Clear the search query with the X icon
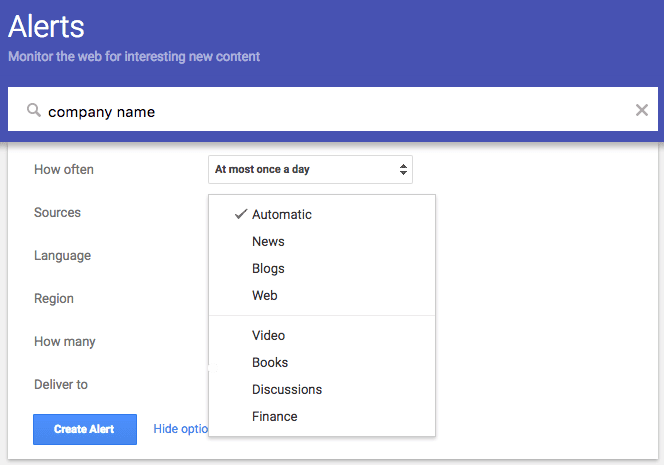 (642, 110)
